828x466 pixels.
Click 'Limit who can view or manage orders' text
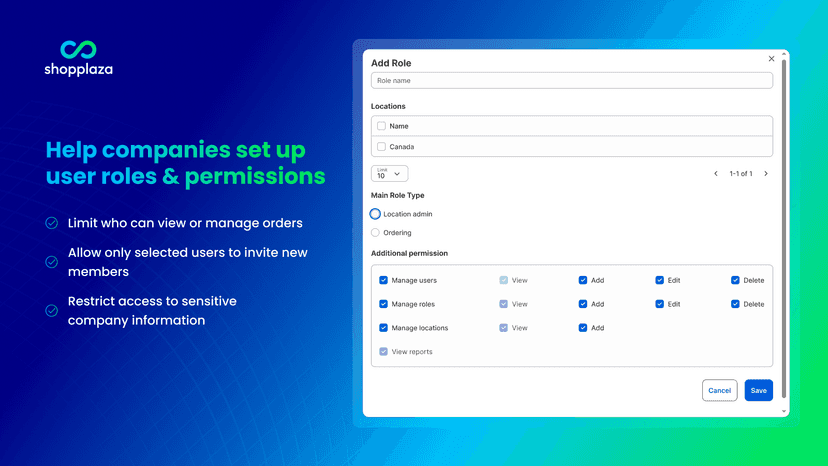pos(185,223)
